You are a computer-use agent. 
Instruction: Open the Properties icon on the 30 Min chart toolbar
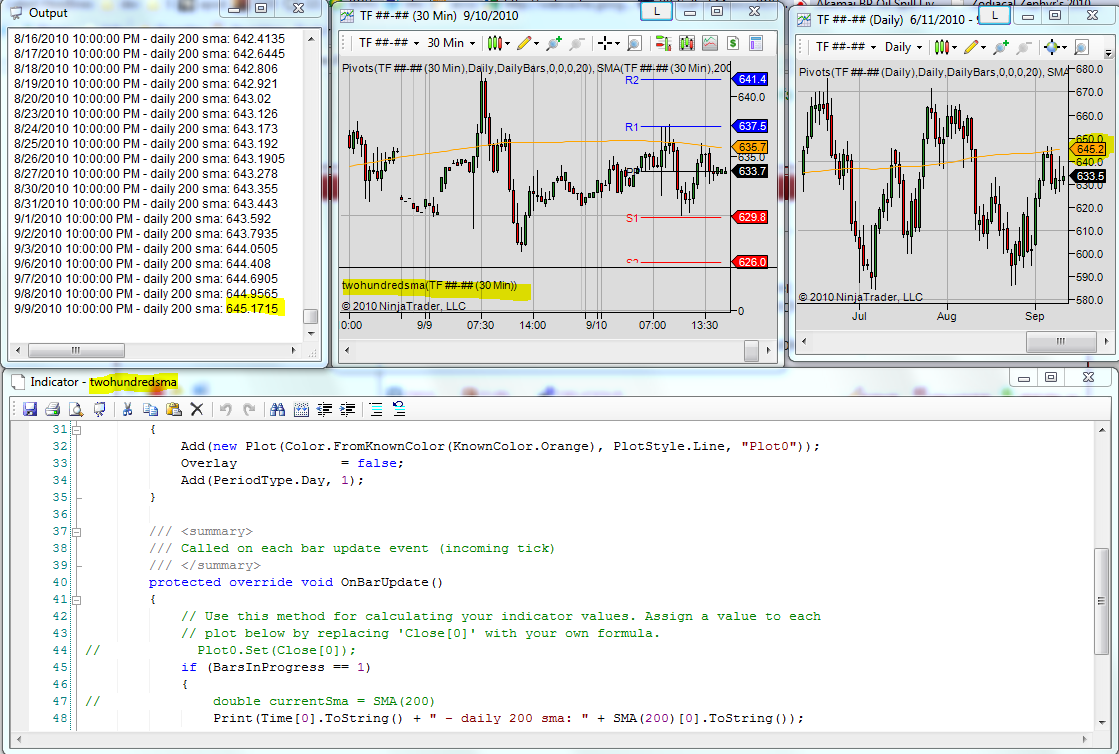(x=756, y=43)
